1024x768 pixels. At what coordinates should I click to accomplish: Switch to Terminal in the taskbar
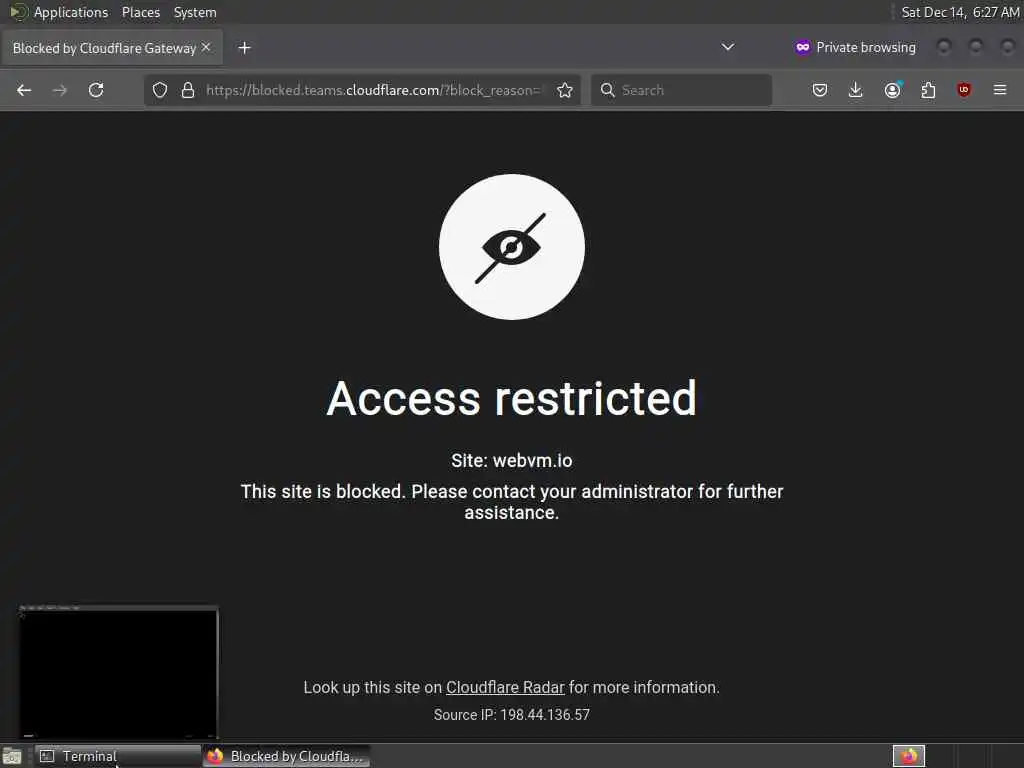[117, 756]
